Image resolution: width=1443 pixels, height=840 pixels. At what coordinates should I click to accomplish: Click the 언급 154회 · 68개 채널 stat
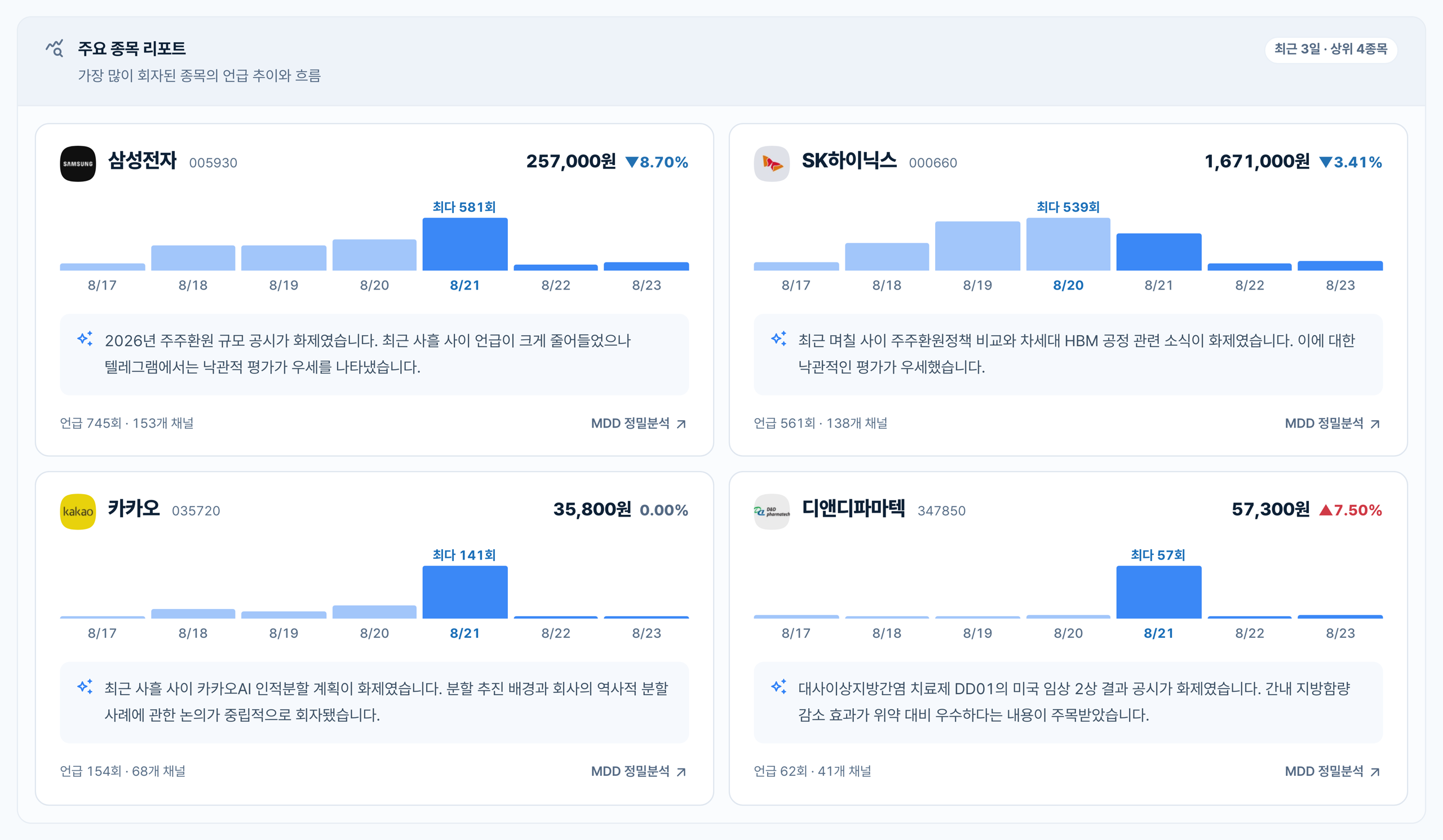tap(123, 771)
